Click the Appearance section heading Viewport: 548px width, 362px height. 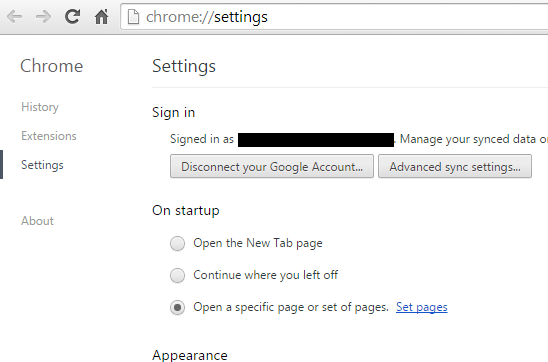click(x=190, y=355)
